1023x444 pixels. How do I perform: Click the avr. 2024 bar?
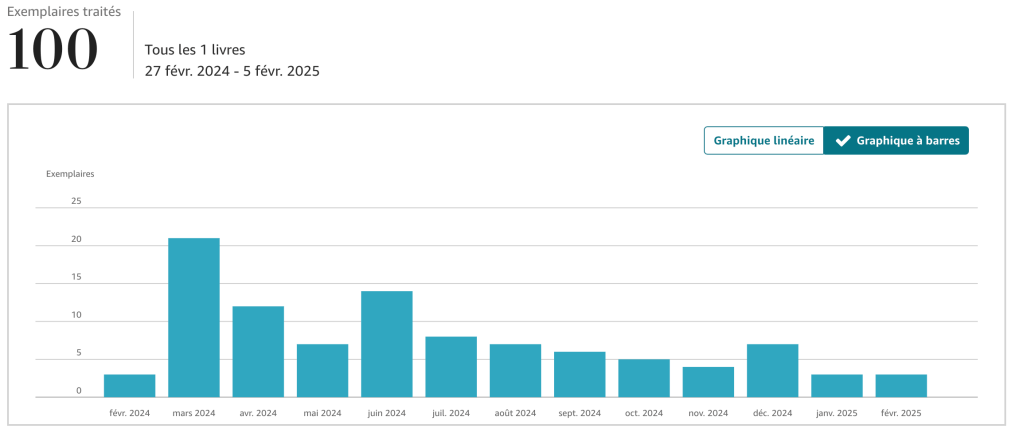click(x=258, y=352)
